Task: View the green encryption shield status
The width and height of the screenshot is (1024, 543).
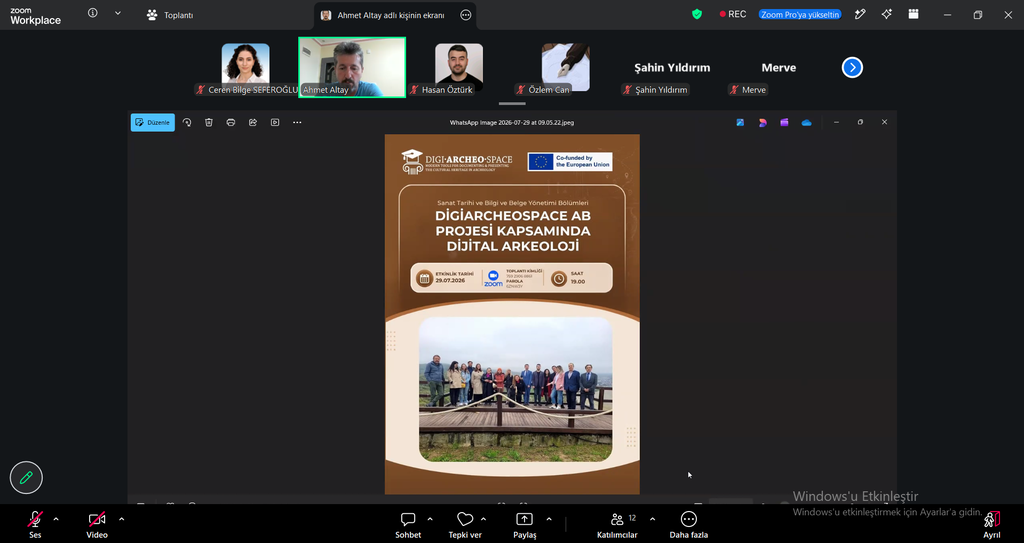Action: click(697, 14)
